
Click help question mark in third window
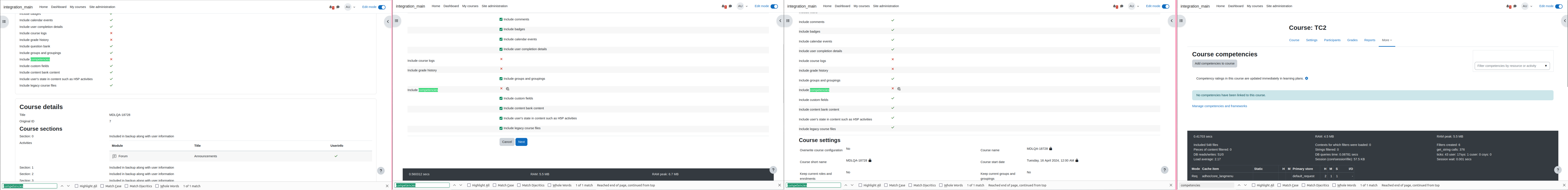pos(1164,170)
